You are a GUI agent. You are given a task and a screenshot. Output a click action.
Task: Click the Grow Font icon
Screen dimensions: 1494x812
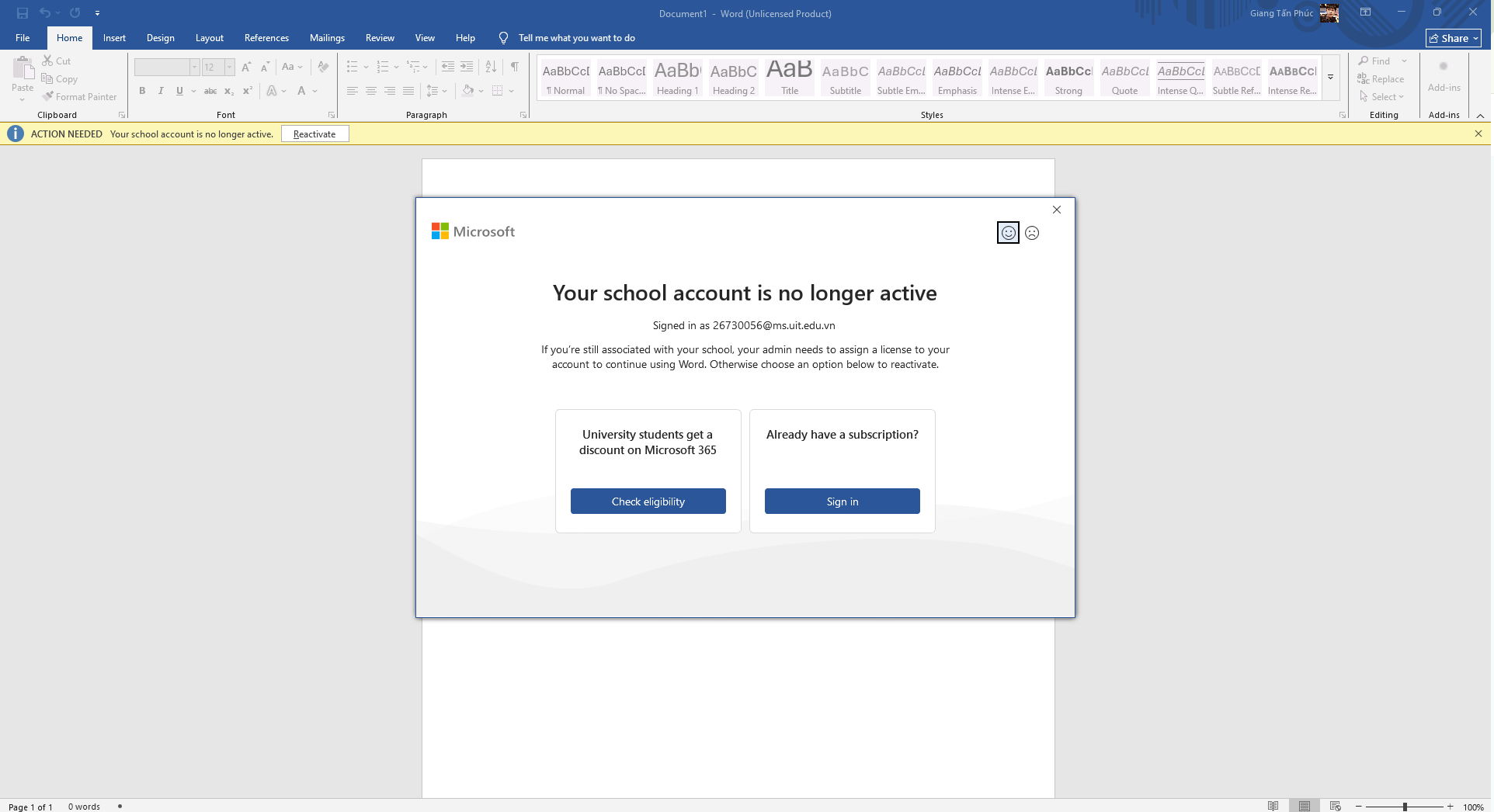(x=246, y=67)
